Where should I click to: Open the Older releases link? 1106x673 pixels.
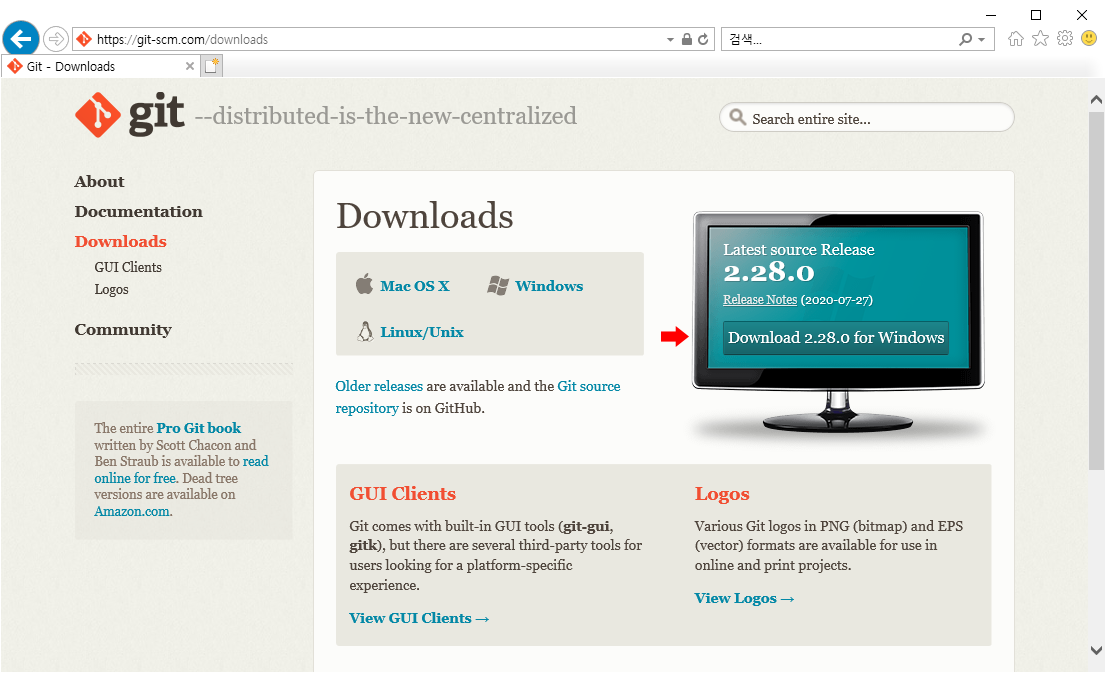379,387
